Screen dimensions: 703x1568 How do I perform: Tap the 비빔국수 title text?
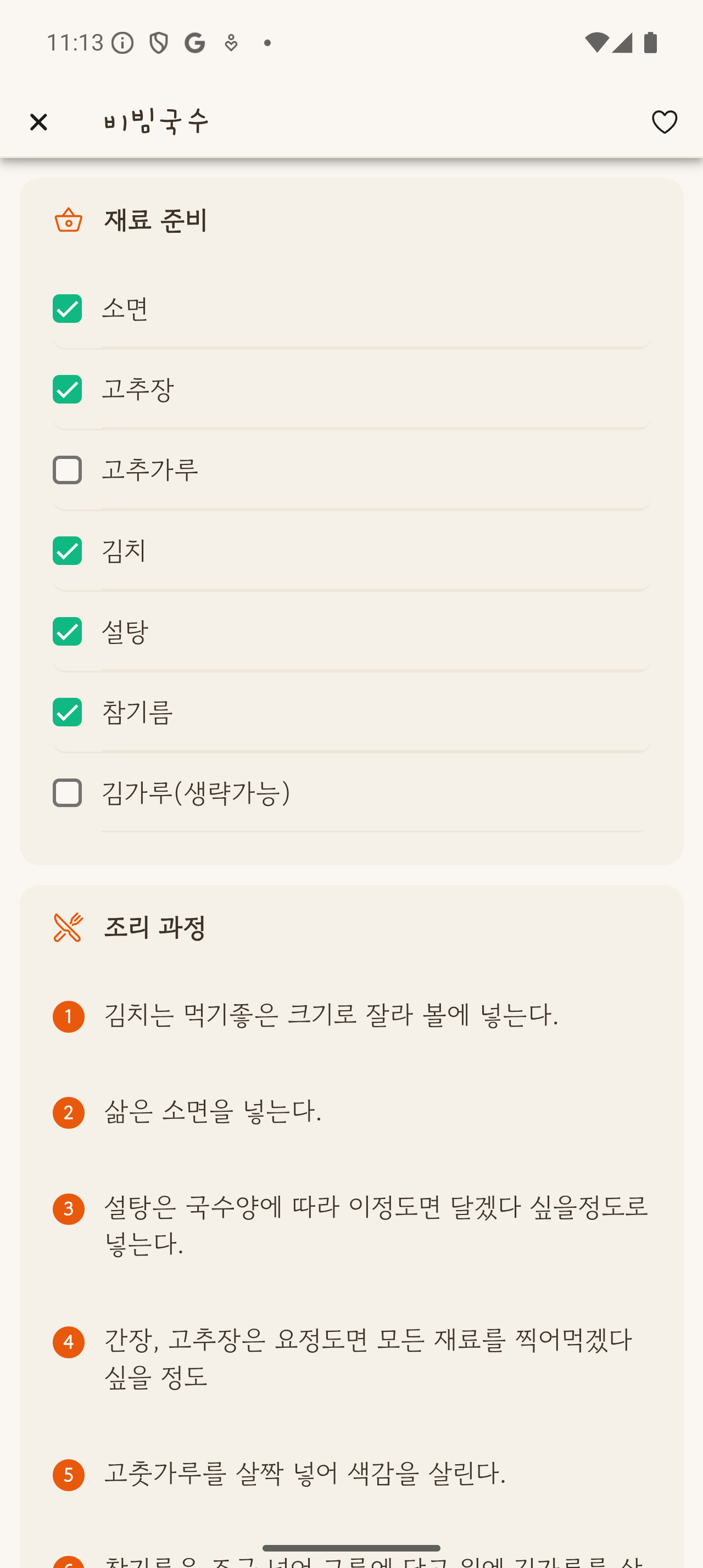click(x=157, y=122)
